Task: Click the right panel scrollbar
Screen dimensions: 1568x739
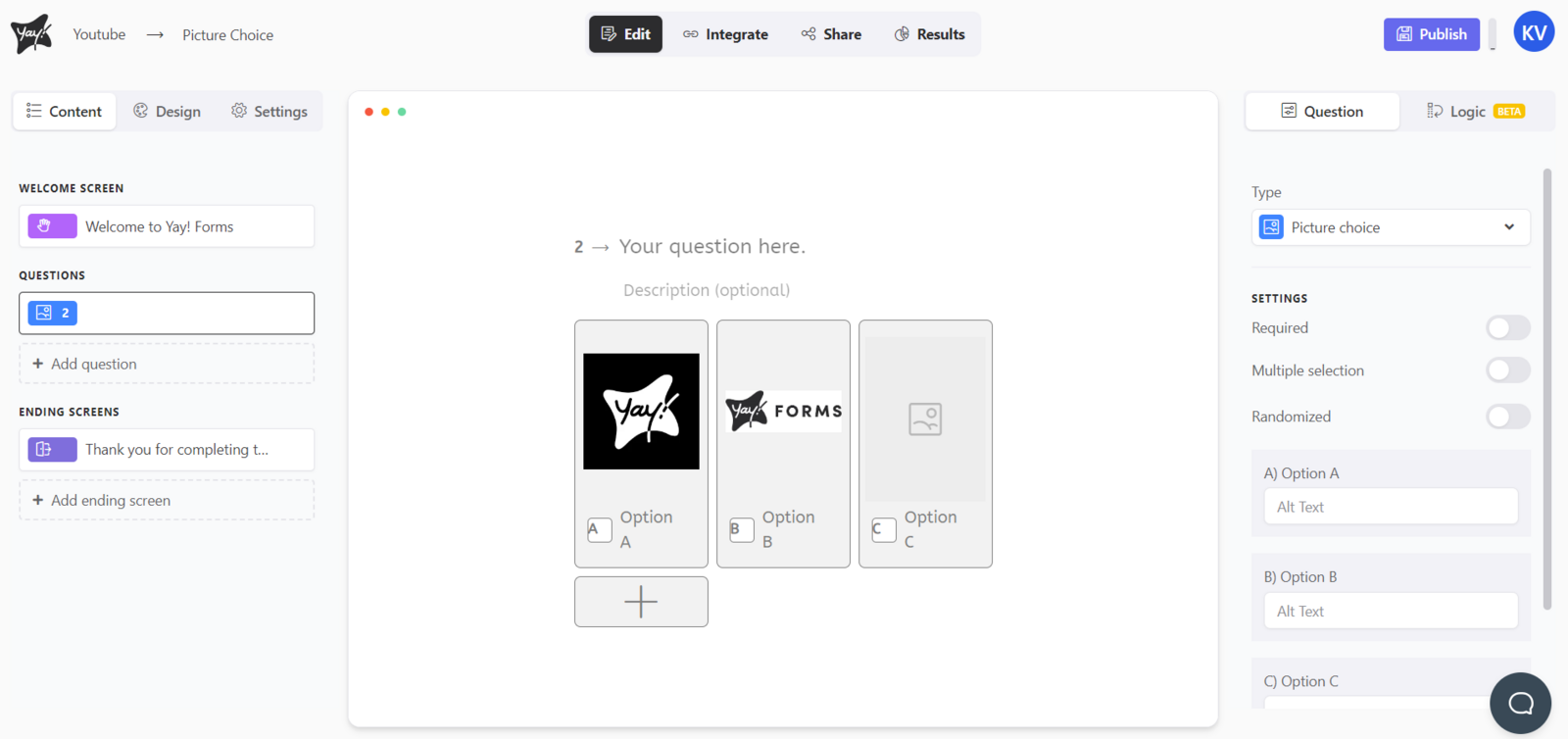Action: click(x=1547, y=392)
